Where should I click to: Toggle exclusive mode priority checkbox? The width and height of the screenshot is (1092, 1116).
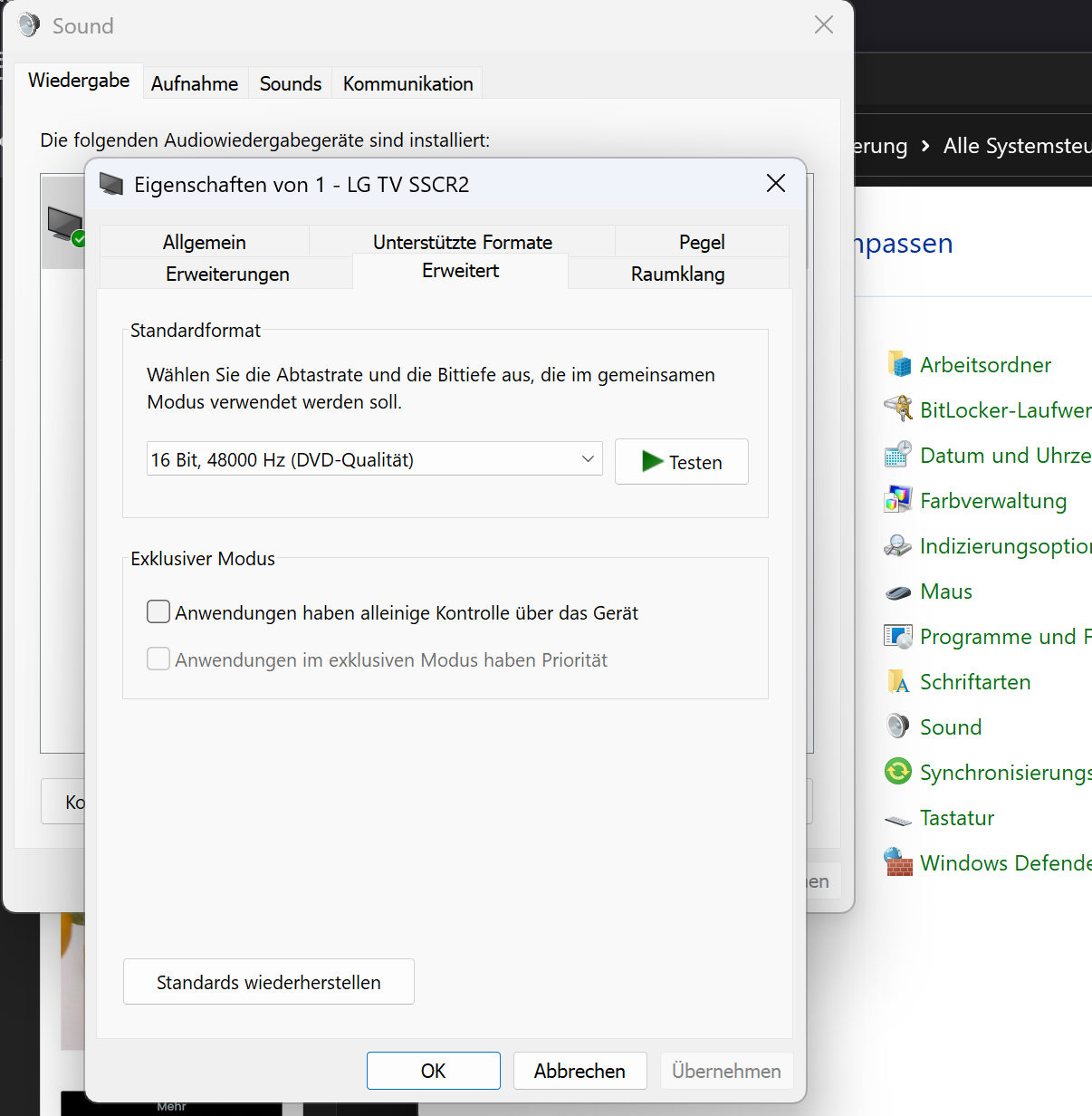pos(158,659)
